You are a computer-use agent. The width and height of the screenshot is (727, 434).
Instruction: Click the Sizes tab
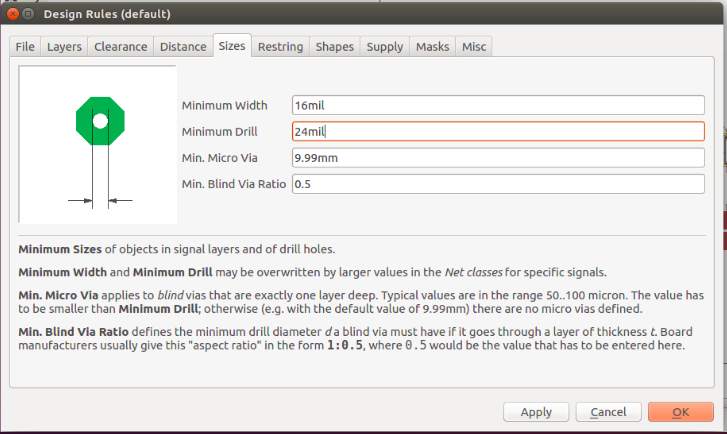[231, 46]
